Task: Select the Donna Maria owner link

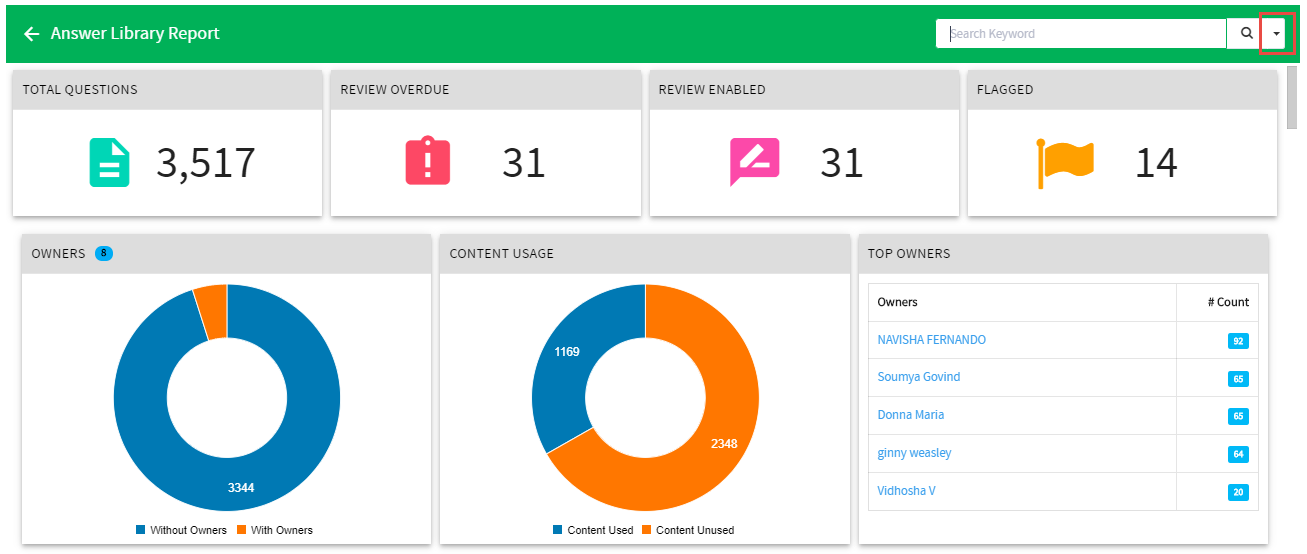Action: point(911,415)
